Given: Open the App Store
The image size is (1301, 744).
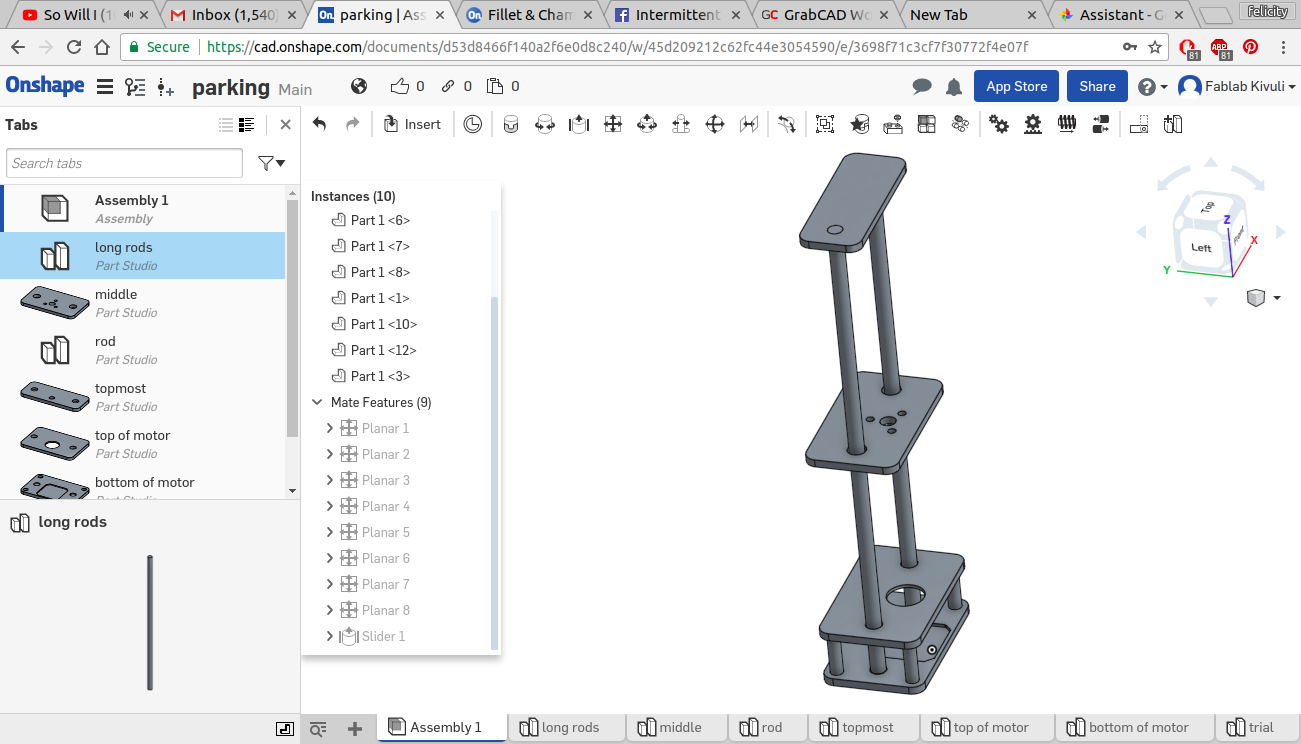Looking at the screenshot, I should [x=1016, y=86].
